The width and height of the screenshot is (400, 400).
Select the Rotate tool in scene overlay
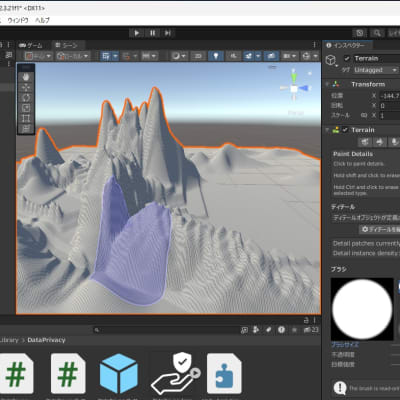click(26, 98)
